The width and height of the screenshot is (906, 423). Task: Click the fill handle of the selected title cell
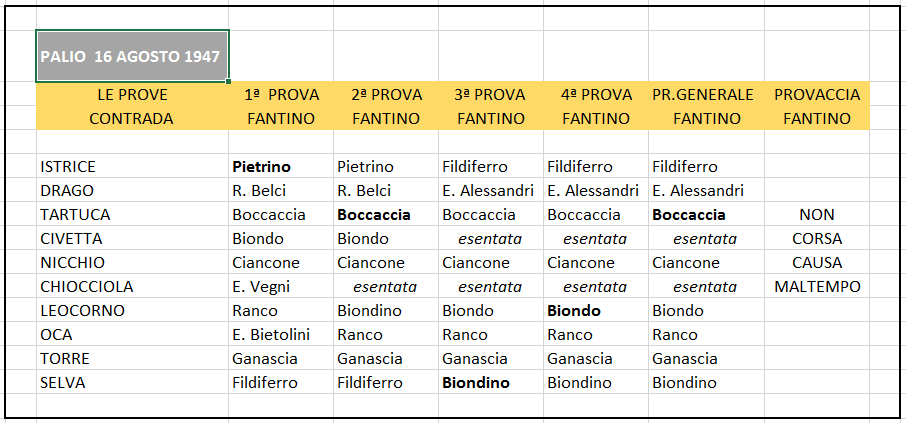pos(229,81)
